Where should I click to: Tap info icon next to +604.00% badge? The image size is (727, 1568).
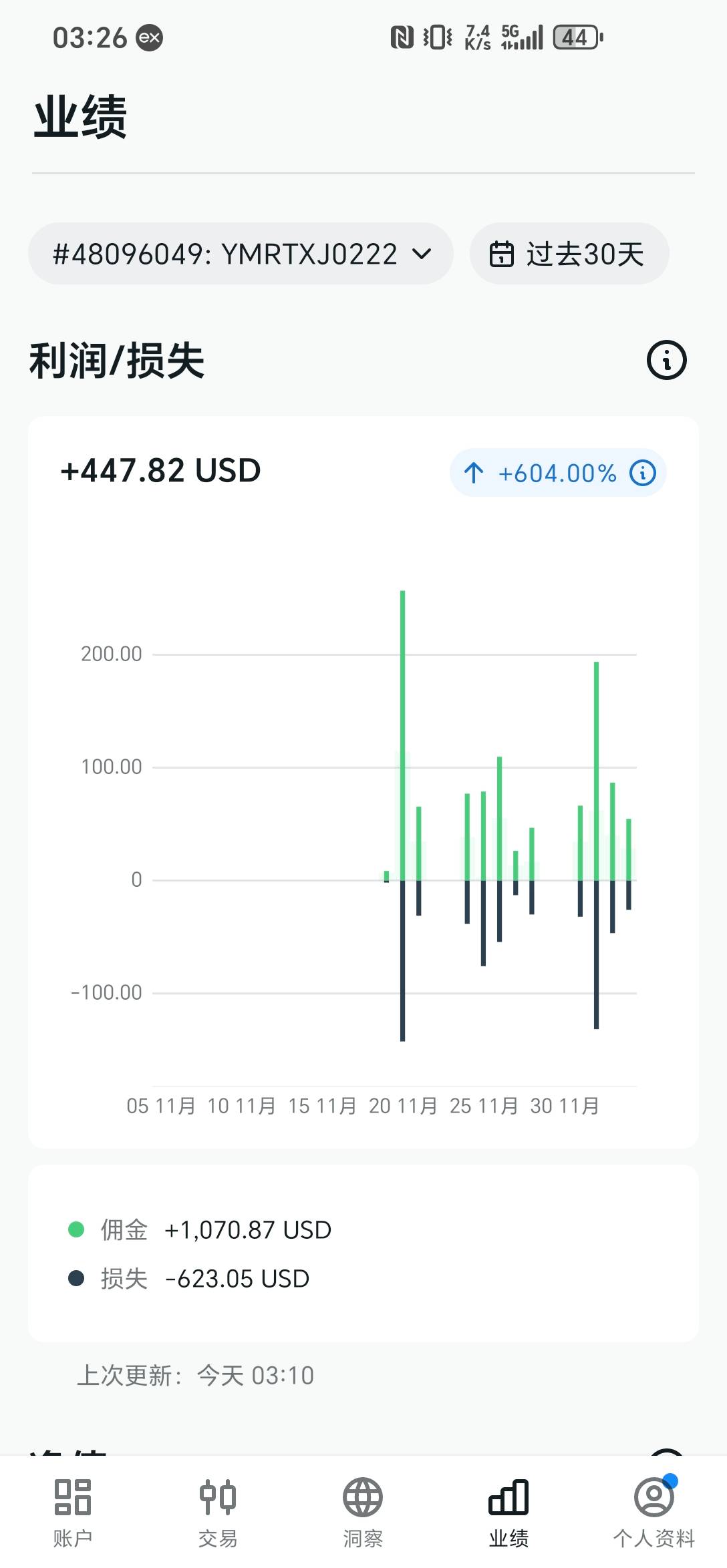click(x=643, y=473)
